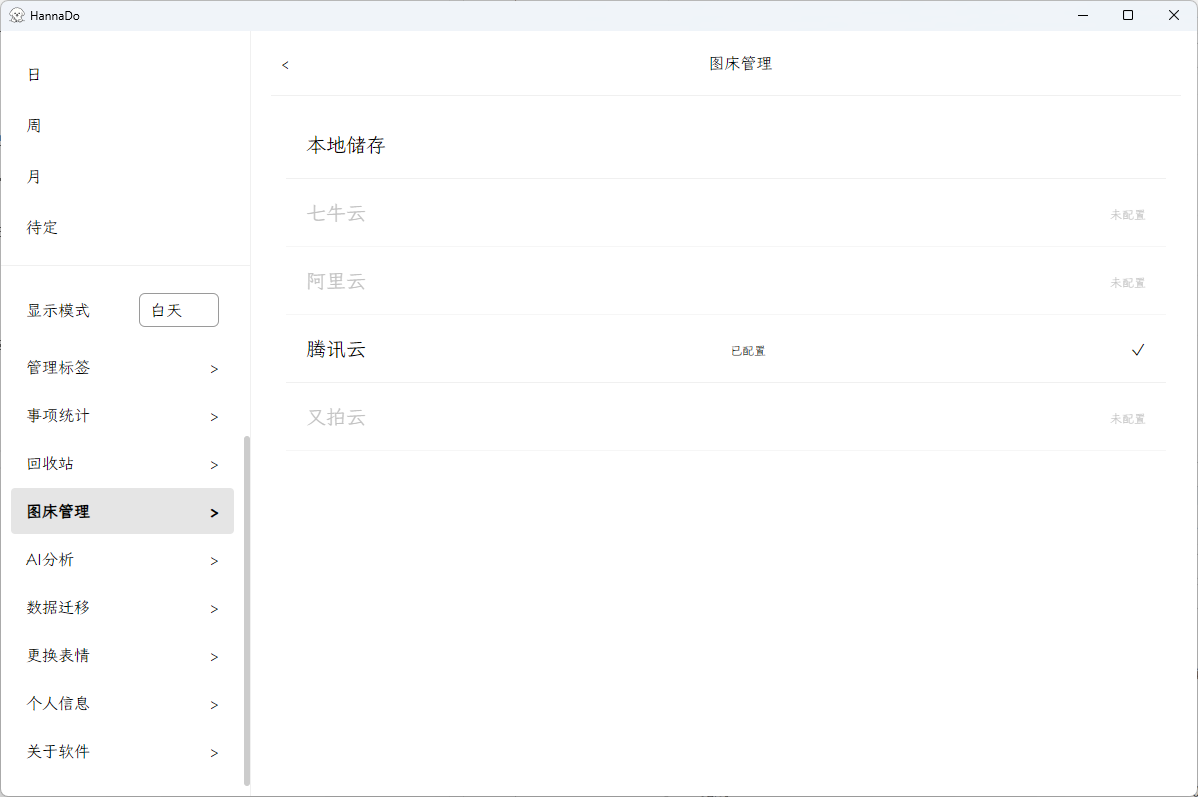Switch to the 日 (day) view

[x=33, y=74]
